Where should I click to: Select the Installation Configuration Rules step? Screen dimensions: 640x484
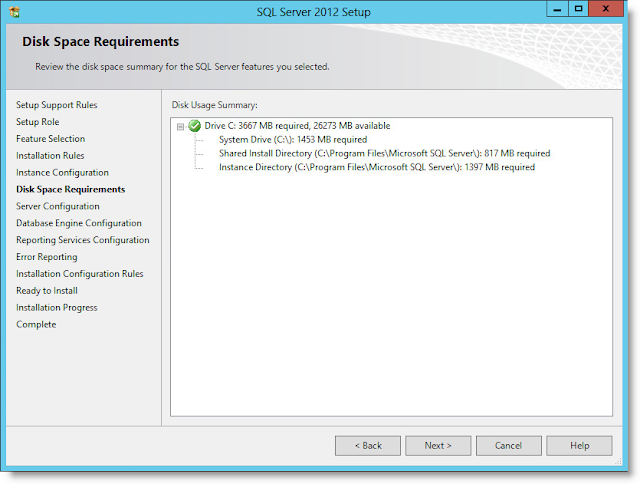pyautogui.click(x=80, y=274)
